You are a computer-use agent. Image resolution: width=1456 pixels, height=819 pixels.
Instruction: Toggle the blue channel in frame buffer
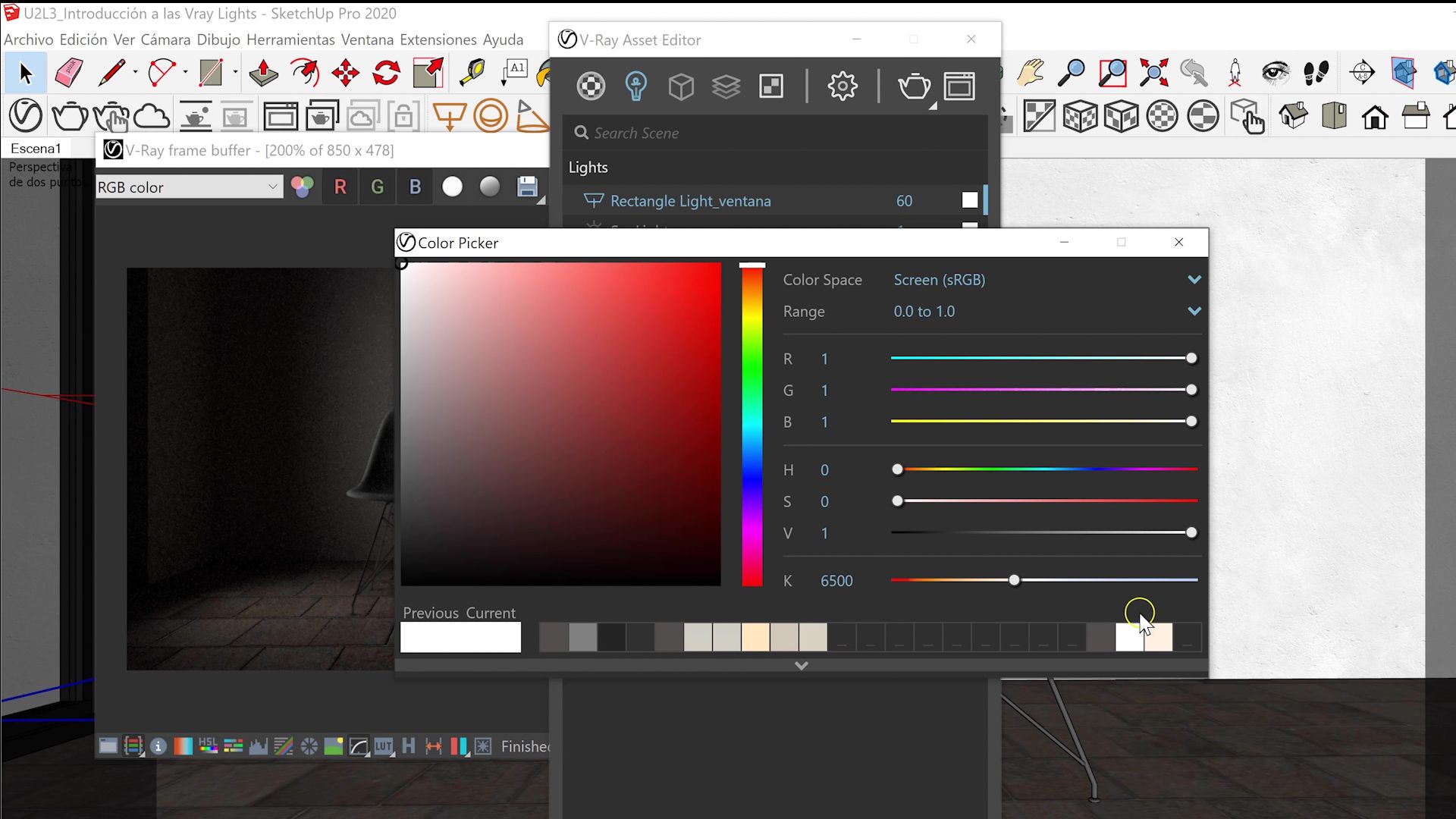[415, 187]
